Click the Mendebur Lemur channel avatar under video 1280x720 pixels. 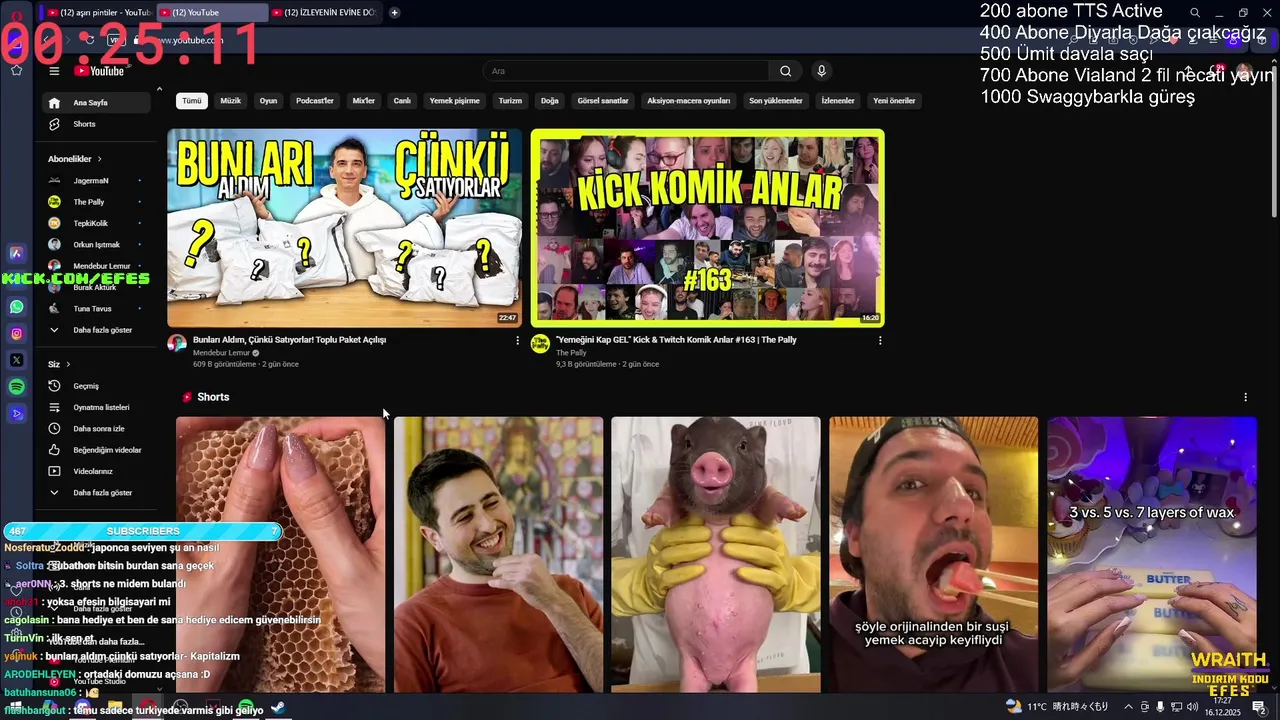pyautogui.click(x=177, y=344)
